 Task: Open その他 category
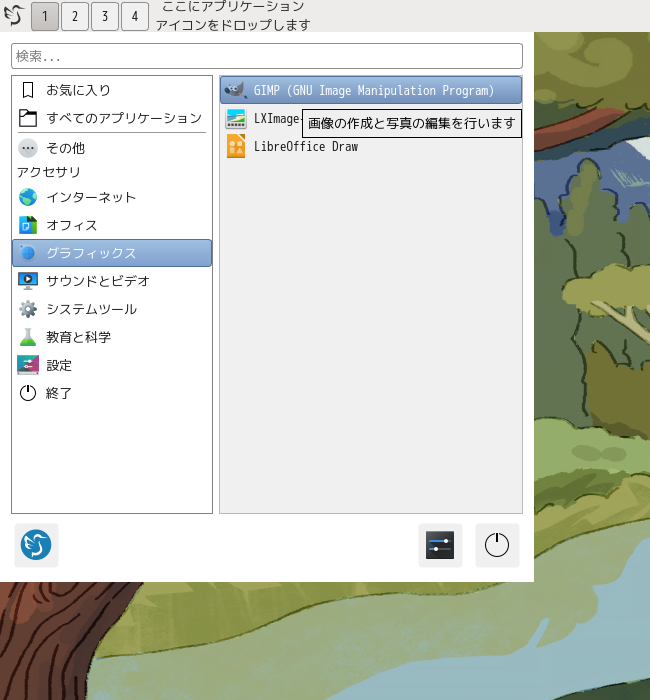[112, 148]
